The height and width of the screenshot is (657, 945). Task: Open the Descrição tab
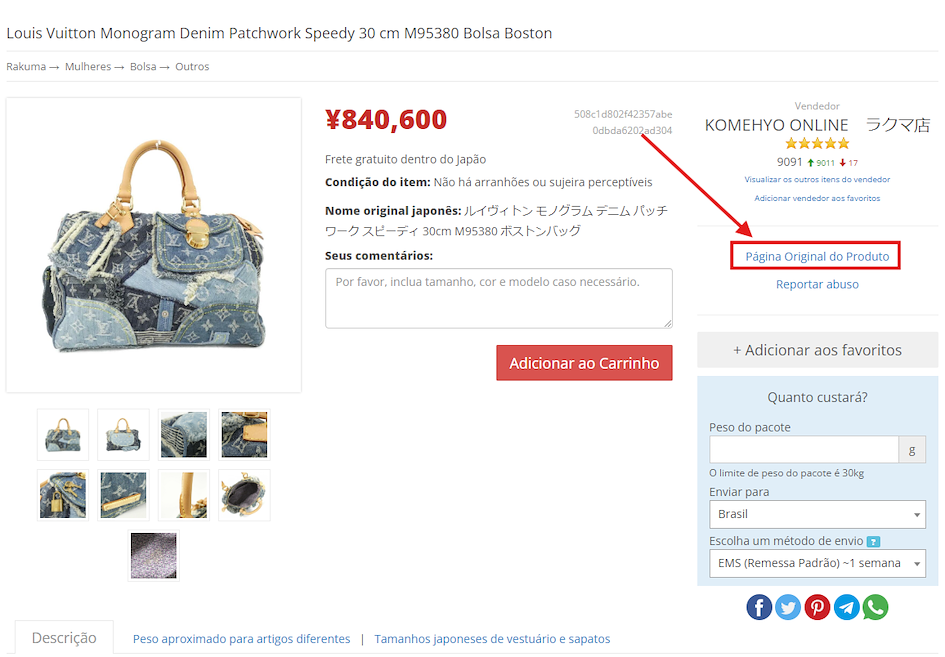[64, 638]
